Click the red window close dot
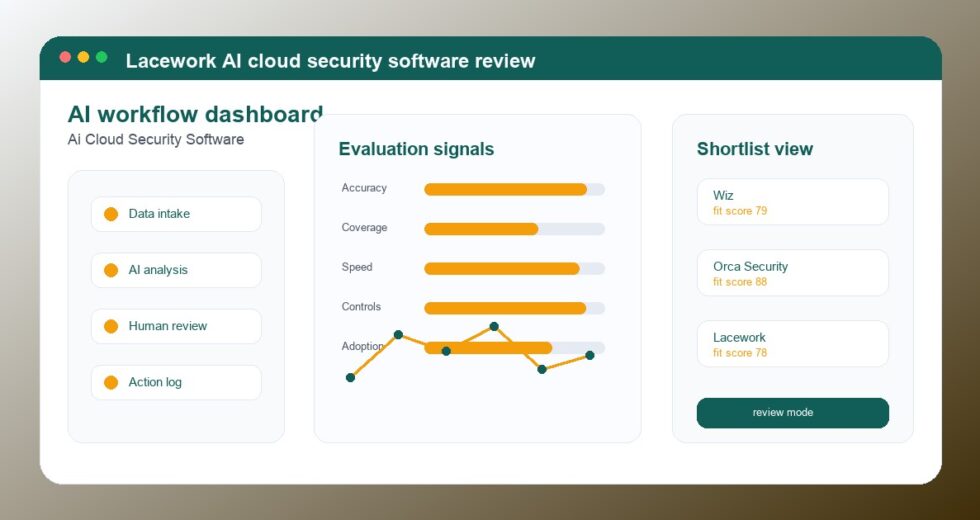The image size is (980, 520). click(65, 58)
